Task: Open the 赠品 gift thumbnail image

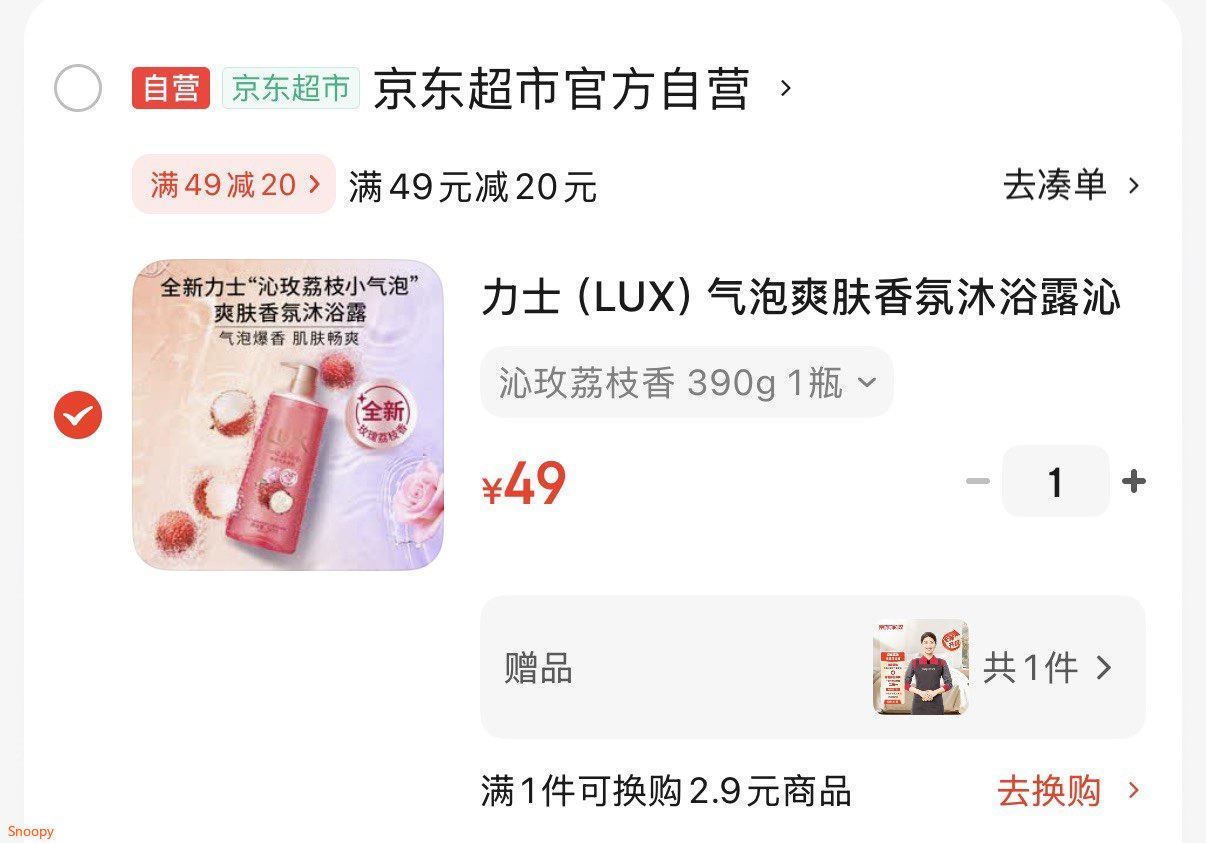Action: point(920,667)
